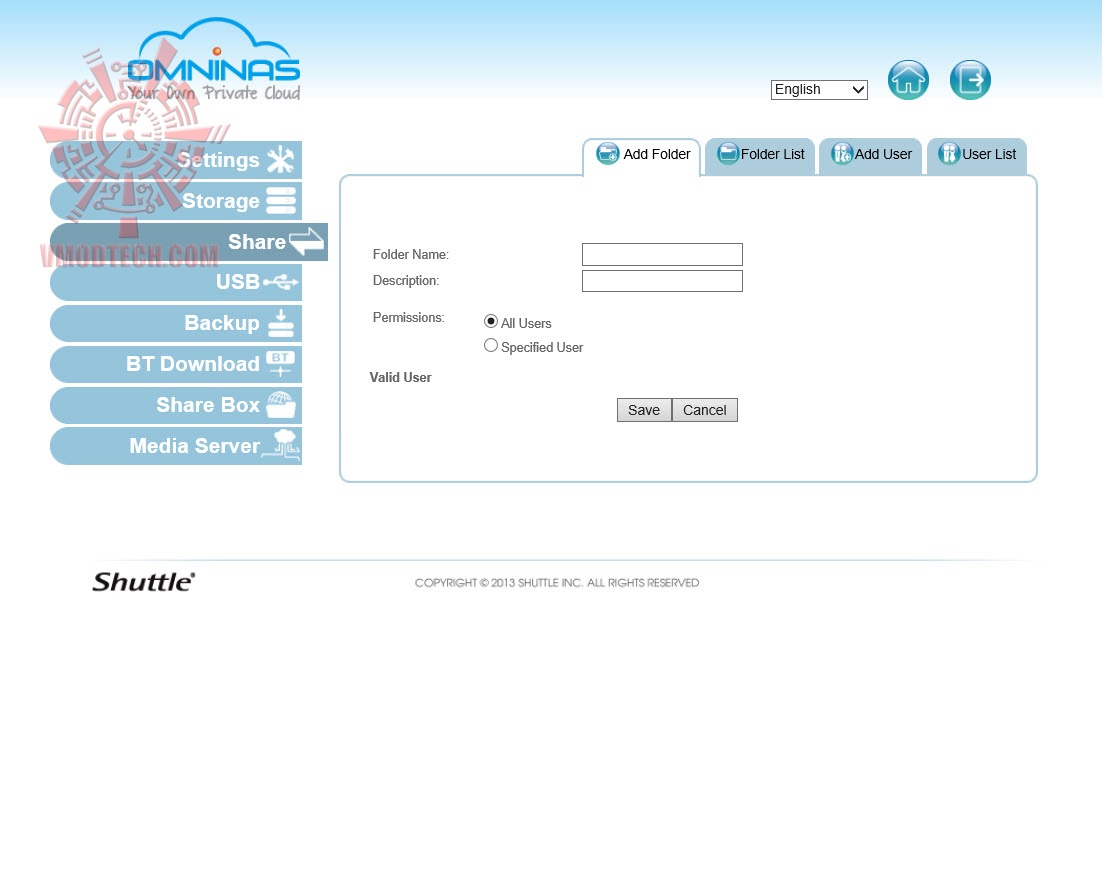Click the 'Specified User' label text
Image resolution: width=1102 pixels, height=878 pixels.
pyautogui.click(x=542, y=347)
